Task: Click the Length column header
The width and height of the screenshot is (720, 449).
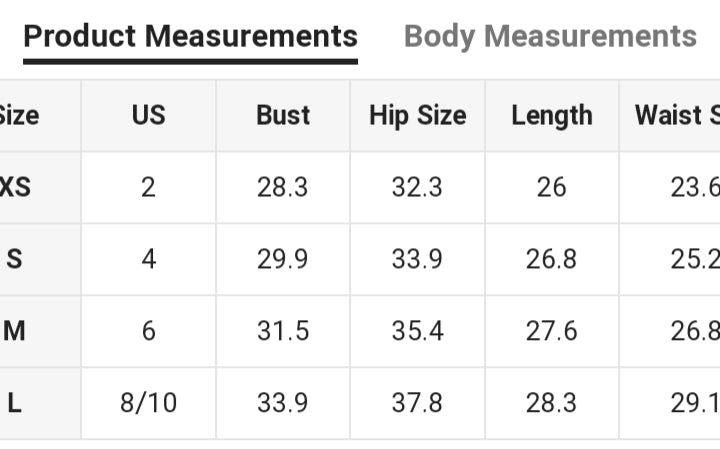Action: coord(552,116)
